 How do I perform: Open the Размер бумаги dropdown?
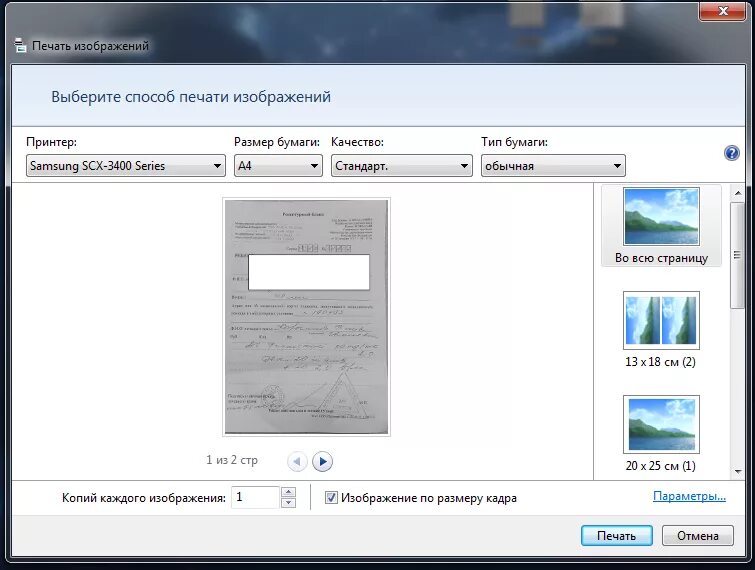tap(278, 166)
